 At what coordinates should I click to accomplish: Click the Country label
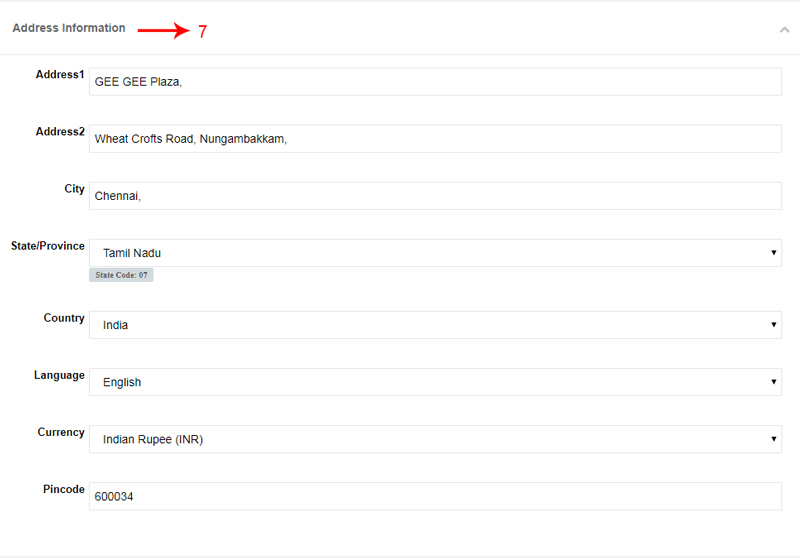(x=64, y=318)
